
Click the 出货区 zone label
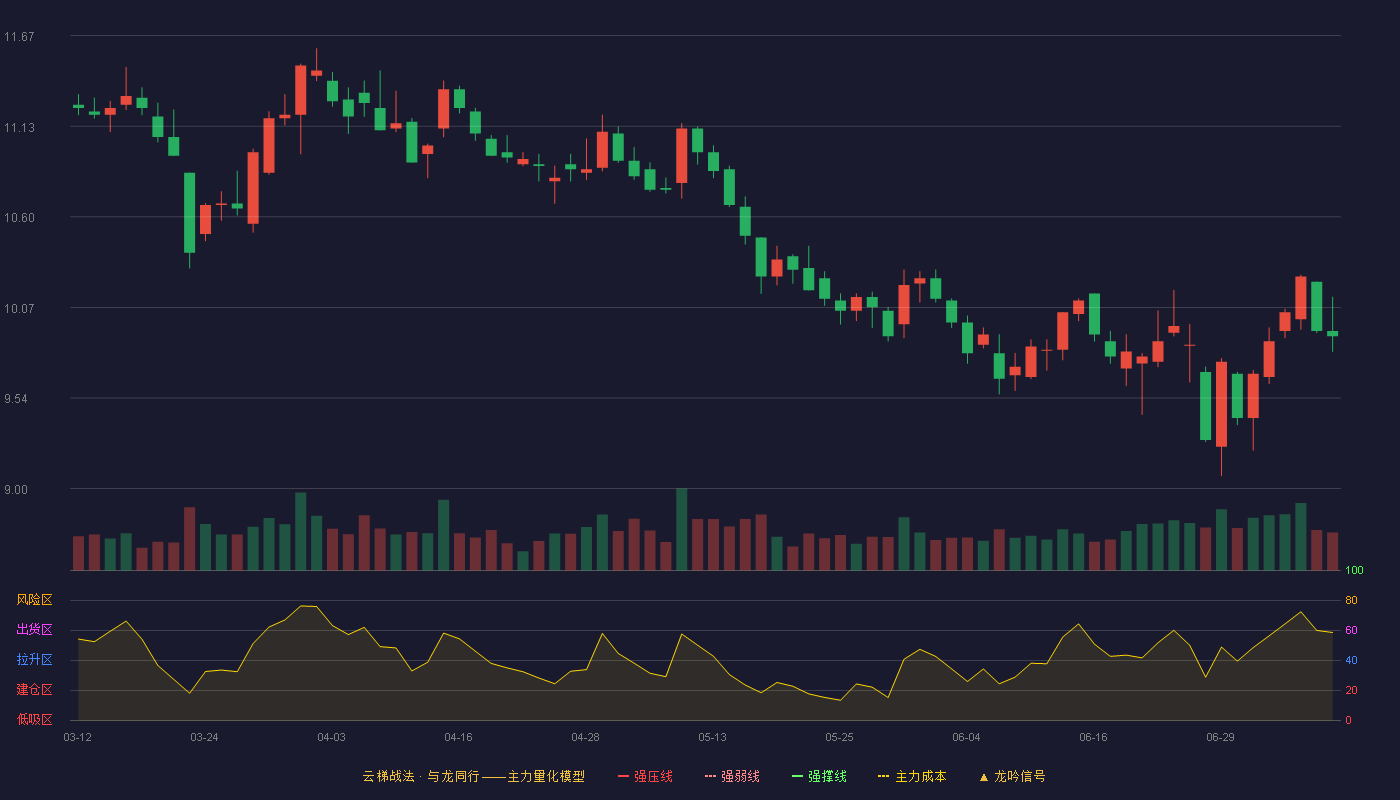tap(34, 630)
